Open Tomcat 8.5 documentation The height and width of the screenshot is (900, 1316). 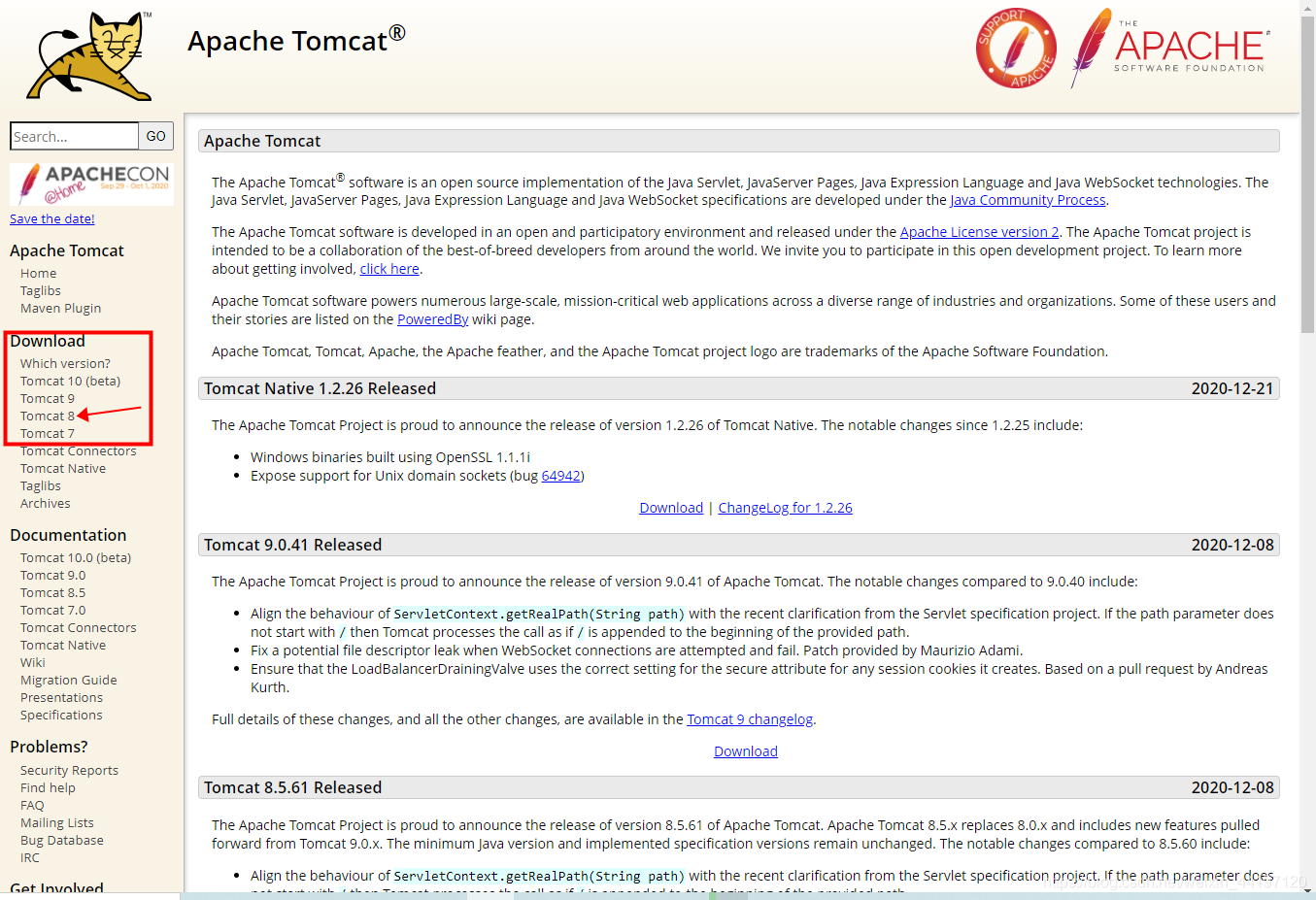click(53, 593)
